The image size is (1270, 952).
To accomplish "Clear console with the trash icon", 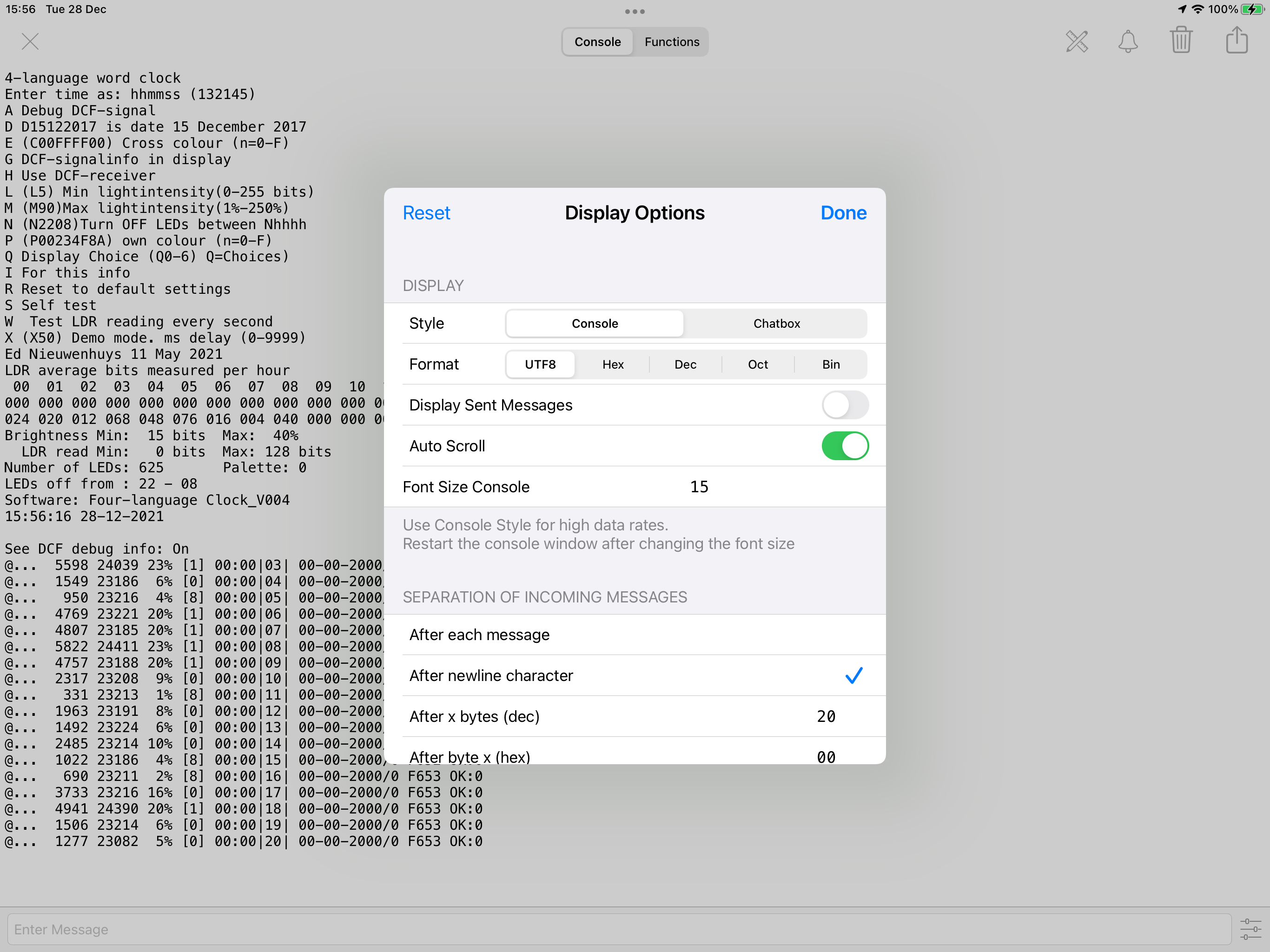I will 1181,40.
